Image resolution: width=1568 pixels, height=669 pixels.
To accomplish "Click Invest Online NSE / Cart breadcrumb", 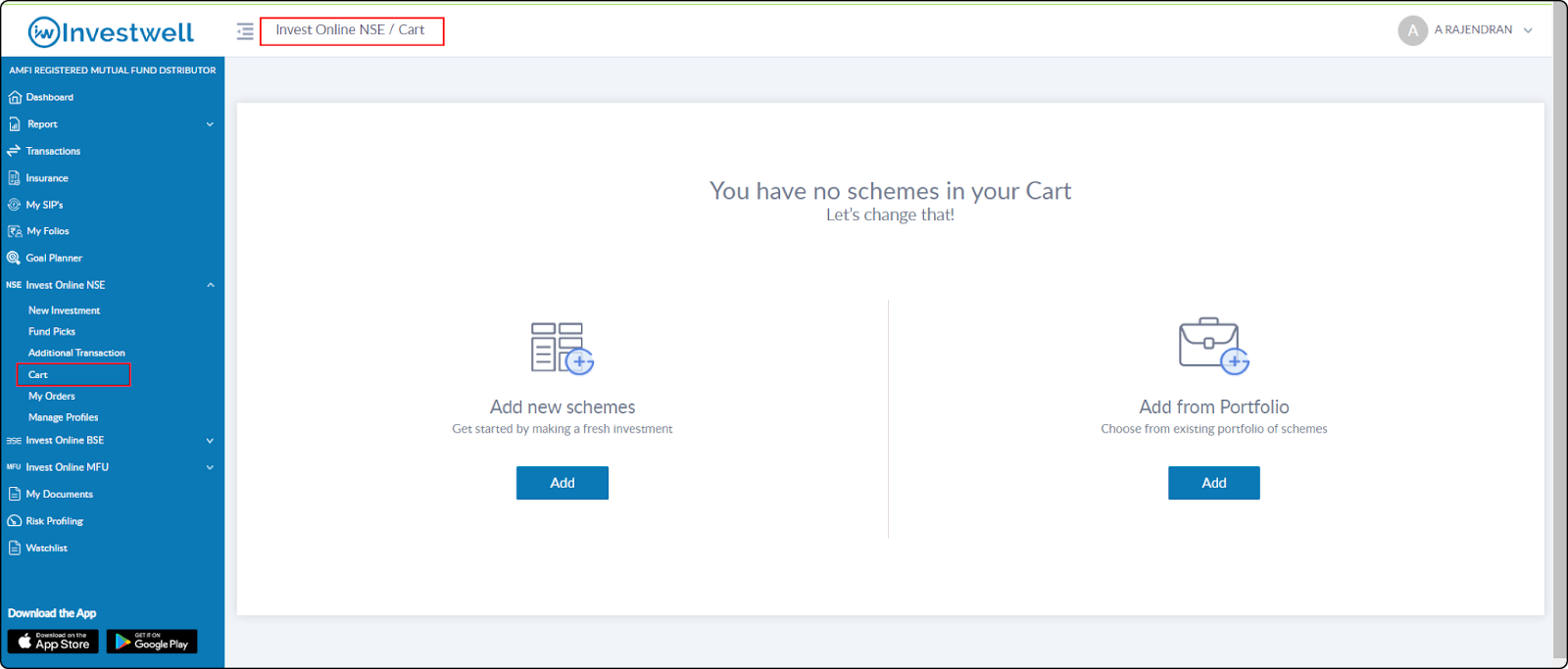I will [351, 30].
